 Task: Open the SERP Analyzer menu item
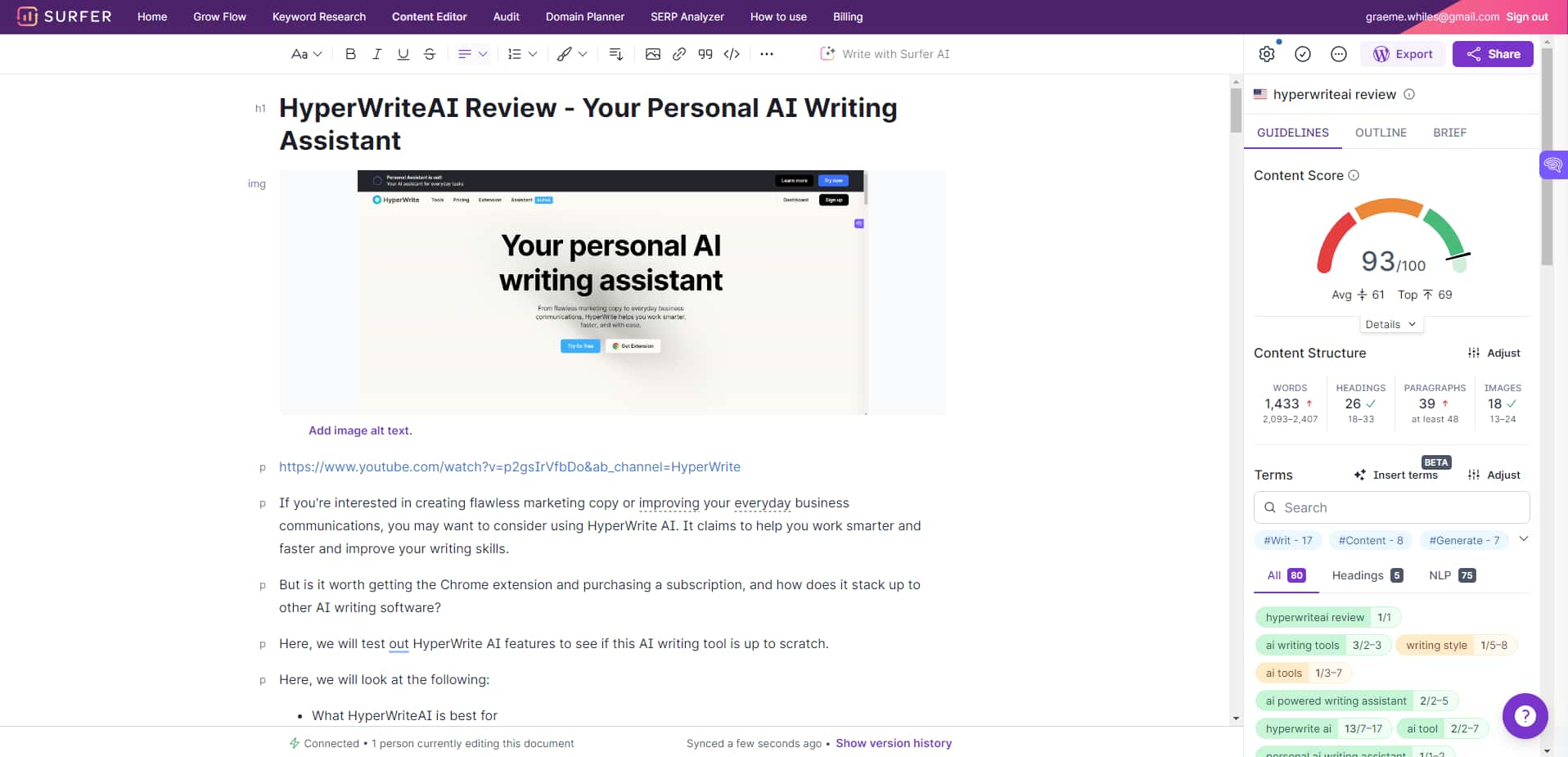[x=687, y=16]
